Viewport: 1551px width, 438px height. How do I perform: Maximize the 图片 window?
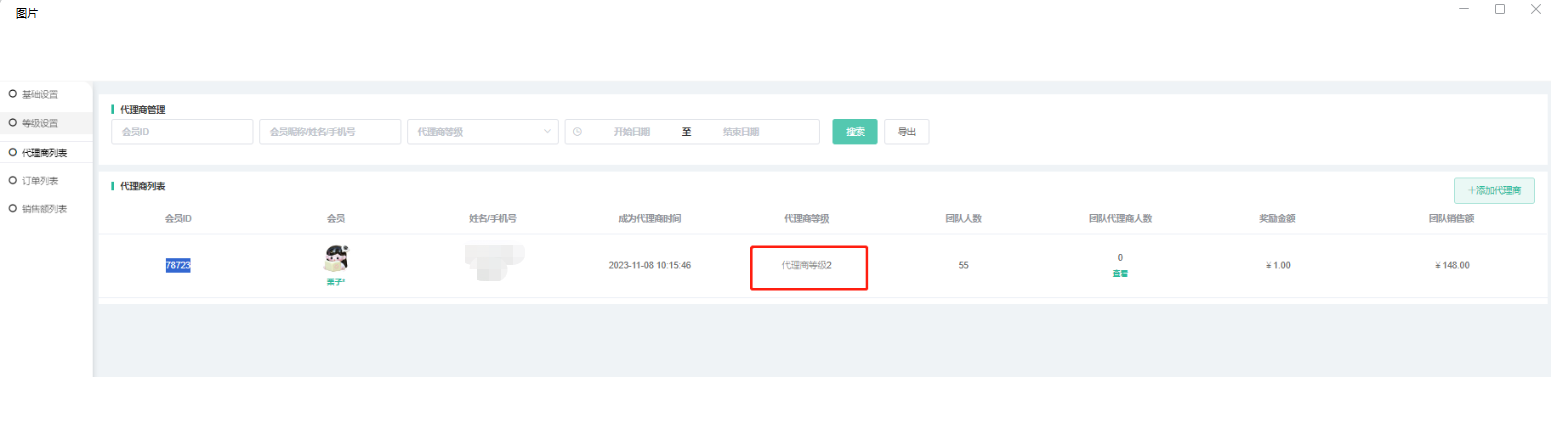point(1499,9)
